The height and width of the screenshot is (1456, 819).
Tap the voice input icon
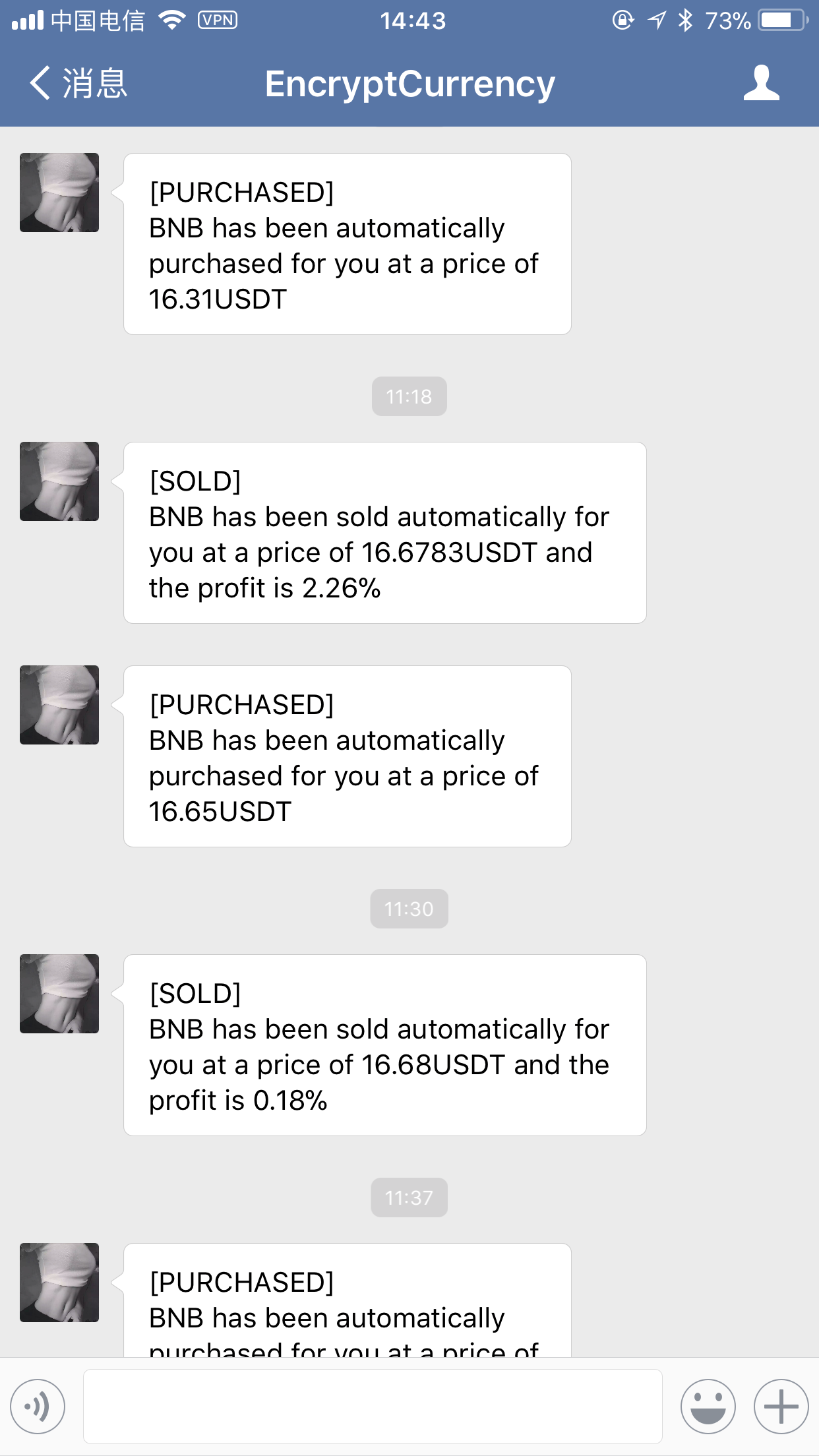point(38,1406)
